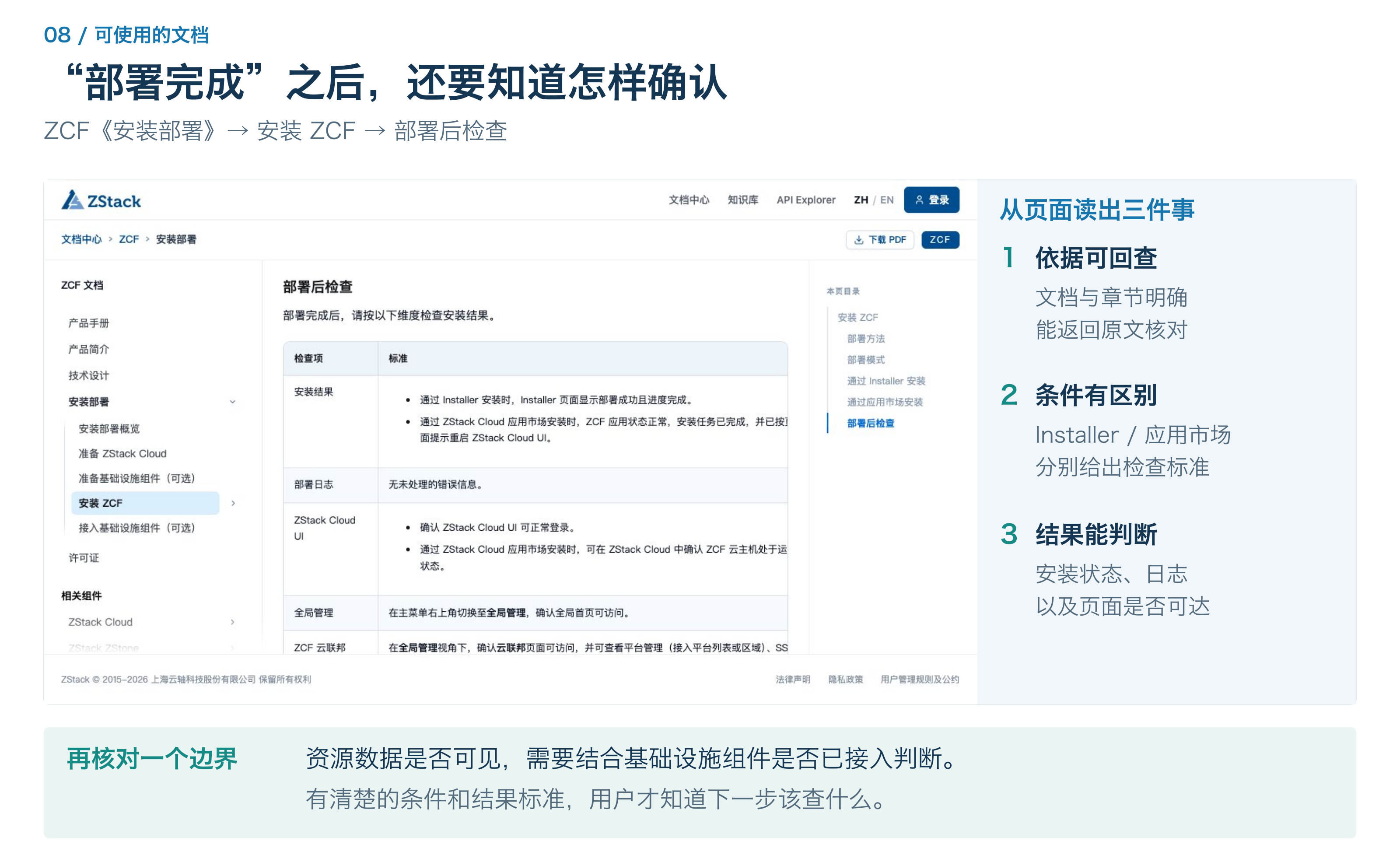Expand the 安装 ZCF chevron
The height and width of the screenshot is (862, 1400).
[x=233, y=503]
